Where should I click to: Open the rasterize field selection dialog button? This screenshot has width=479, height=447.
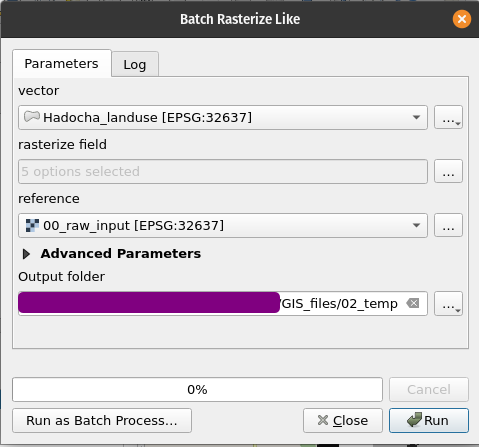tap(448, 171)
